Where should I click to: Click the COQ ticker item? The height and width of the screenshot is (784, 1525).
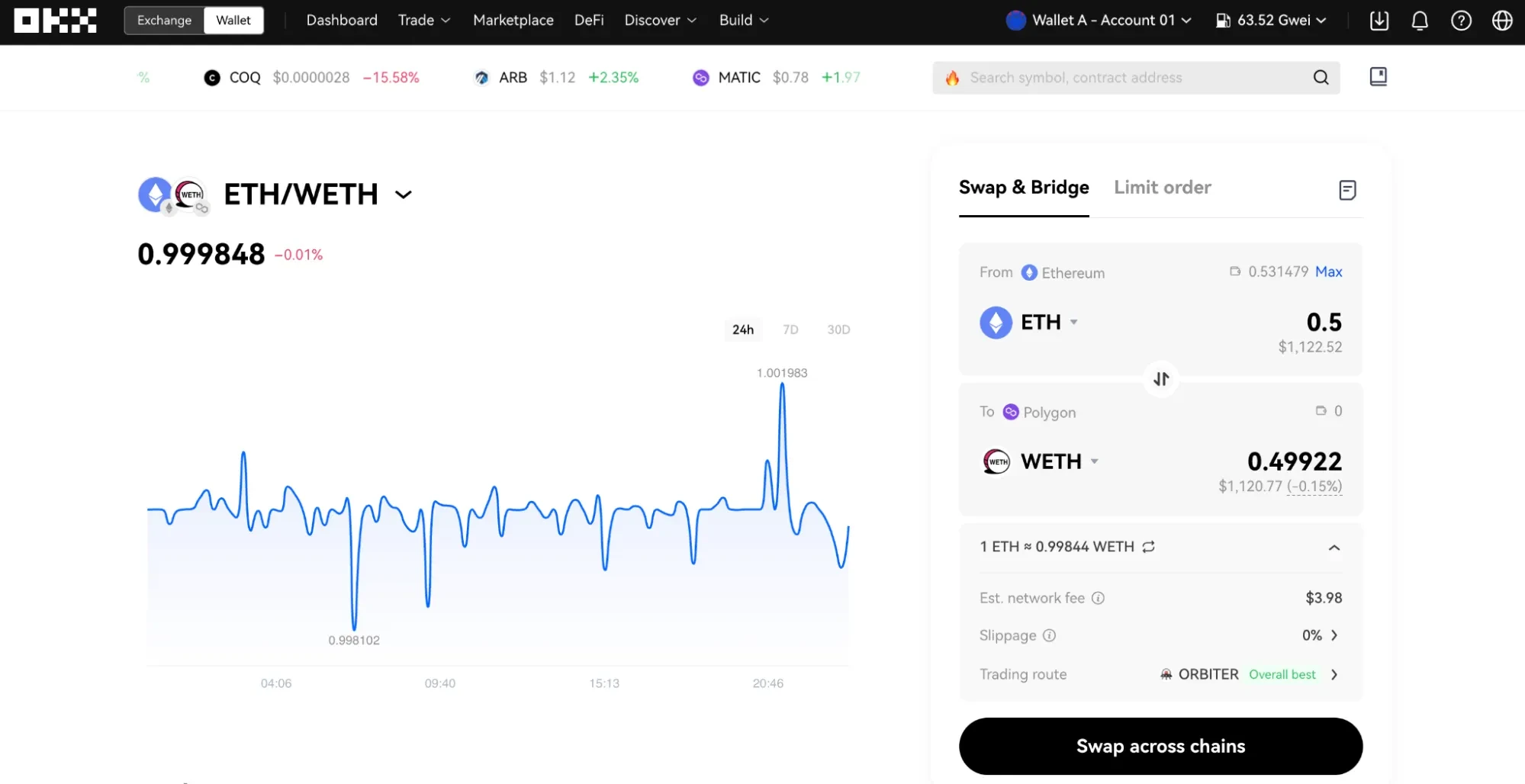point(311,78)
